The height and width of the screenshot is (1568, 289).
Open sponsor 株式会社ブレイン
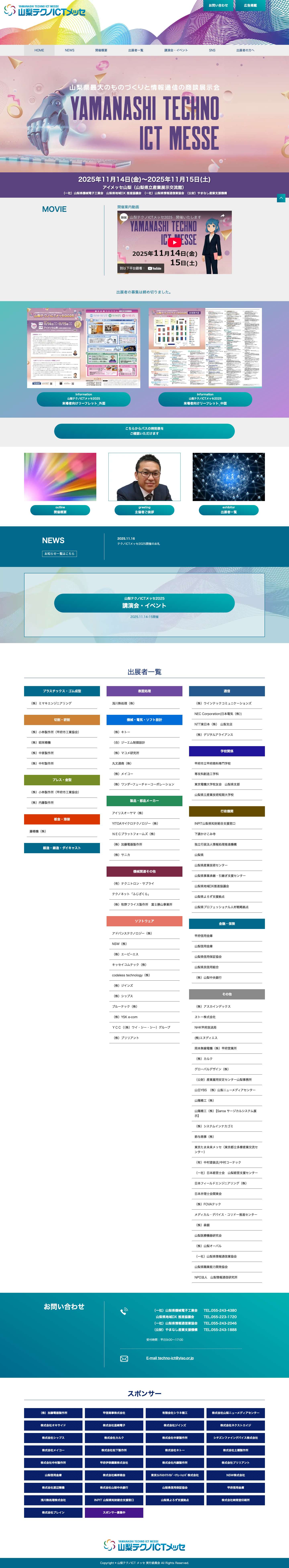pyautogui.click(x=54, y=1513)
